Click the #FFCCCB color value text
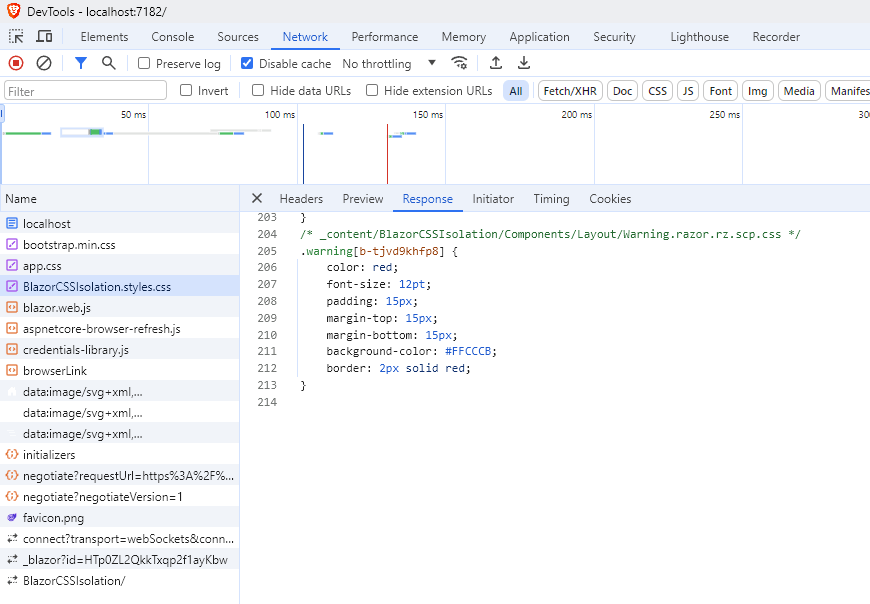This screenshot has height=604, width=870. 468,351
